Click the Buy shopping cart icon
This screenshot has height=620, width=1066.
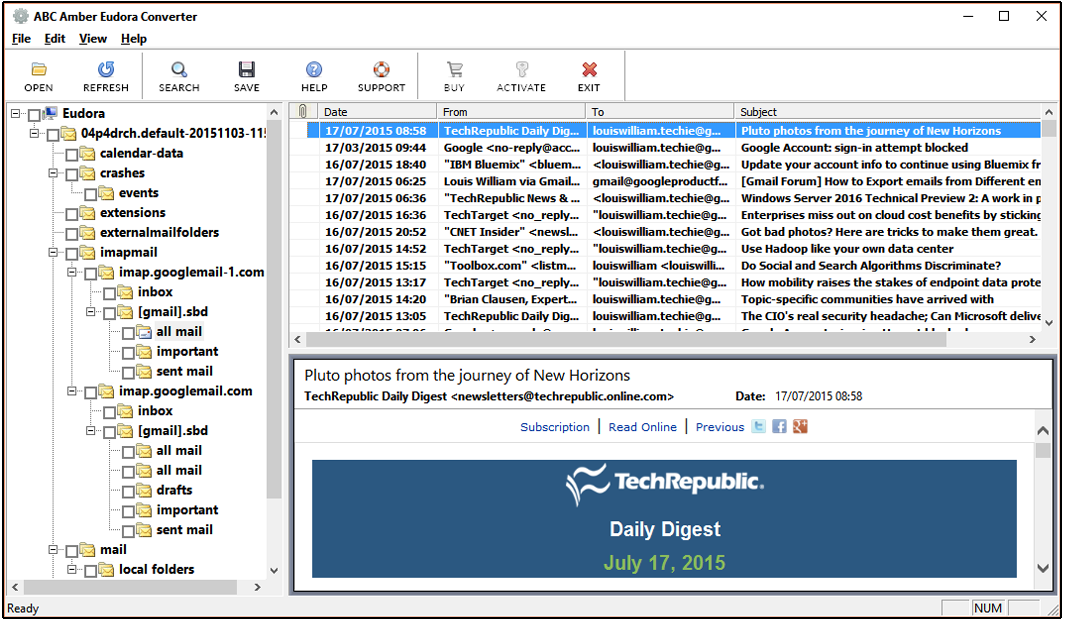[x=454, y=69]
